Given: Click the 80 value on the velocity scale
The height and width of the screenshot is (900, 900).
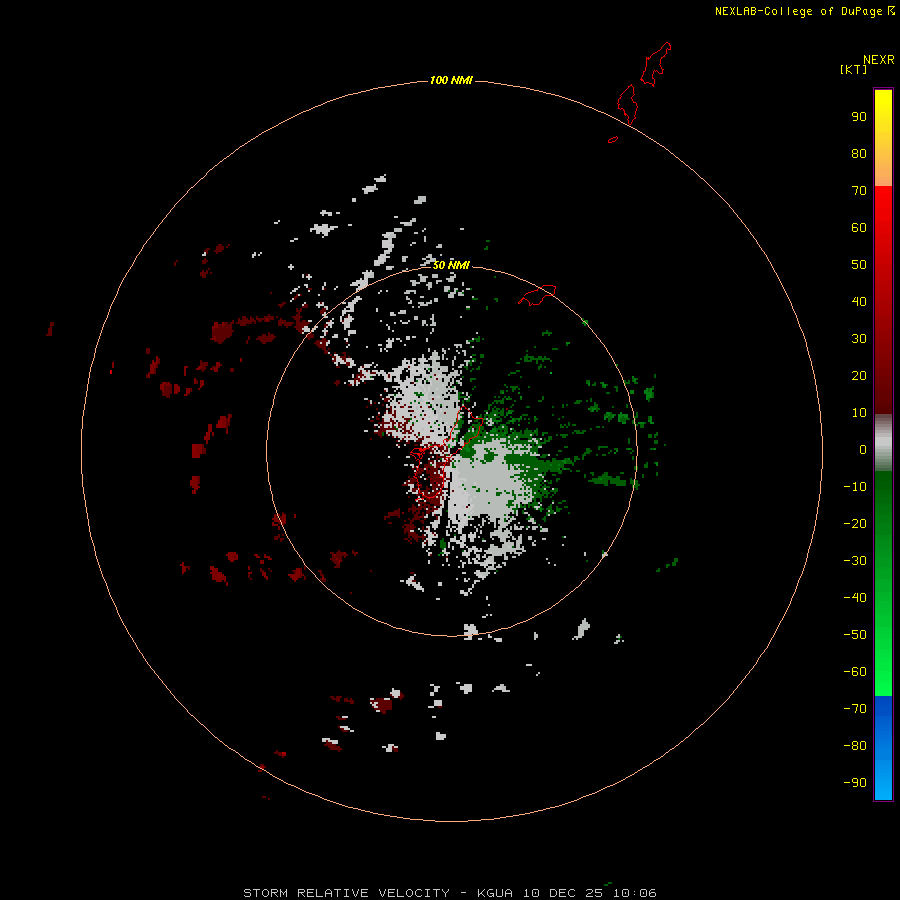Looking at the screenshot, I should (859, 153).
